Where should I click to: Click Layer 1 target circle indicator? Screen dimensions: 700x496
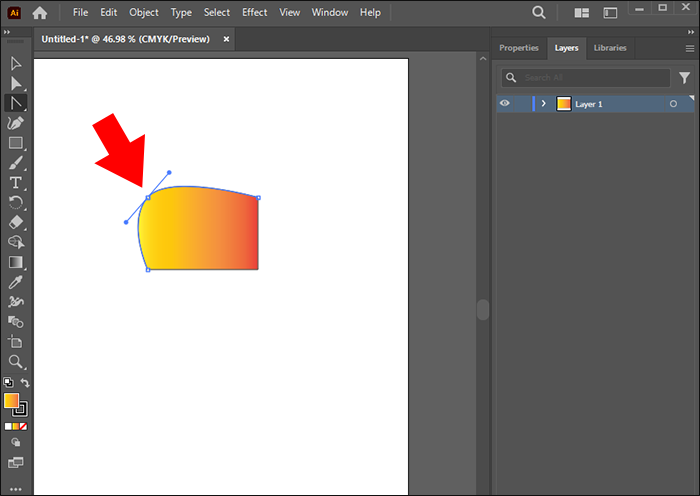[x=673, y=104]
